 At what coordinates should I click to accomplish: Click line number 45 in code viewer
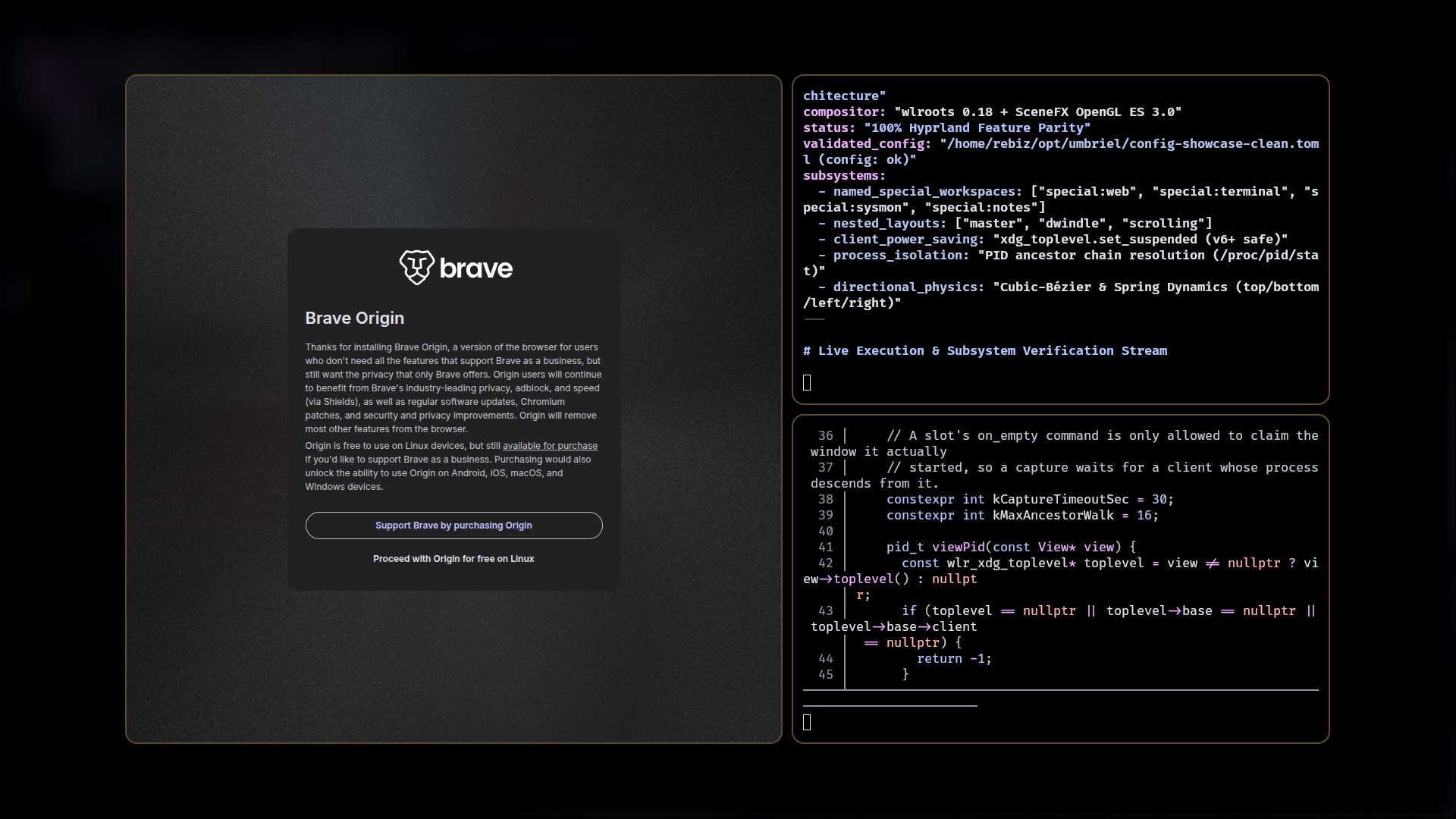pos(826,675)
